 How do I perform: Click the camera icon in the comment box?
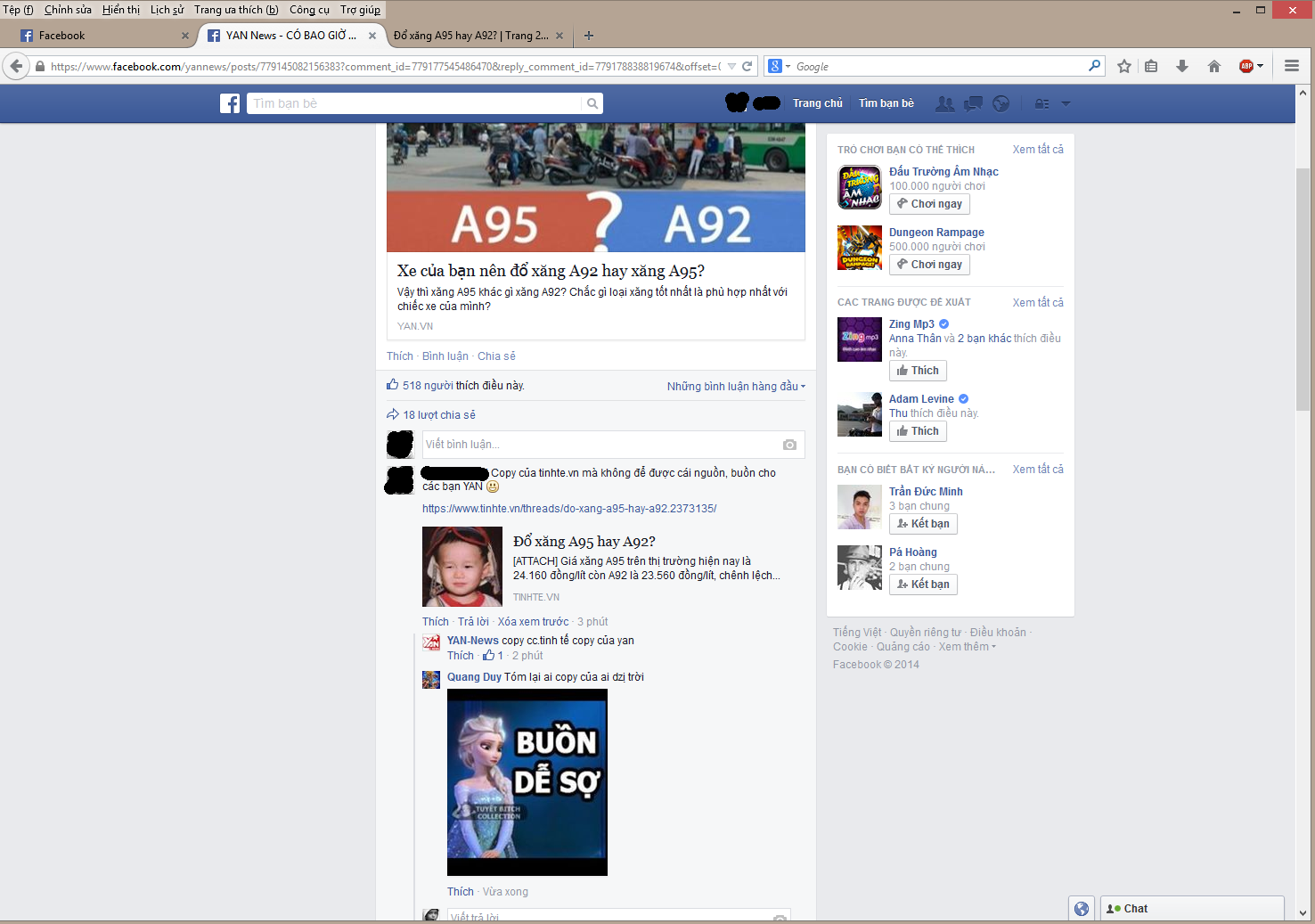[x=789, y=445]
